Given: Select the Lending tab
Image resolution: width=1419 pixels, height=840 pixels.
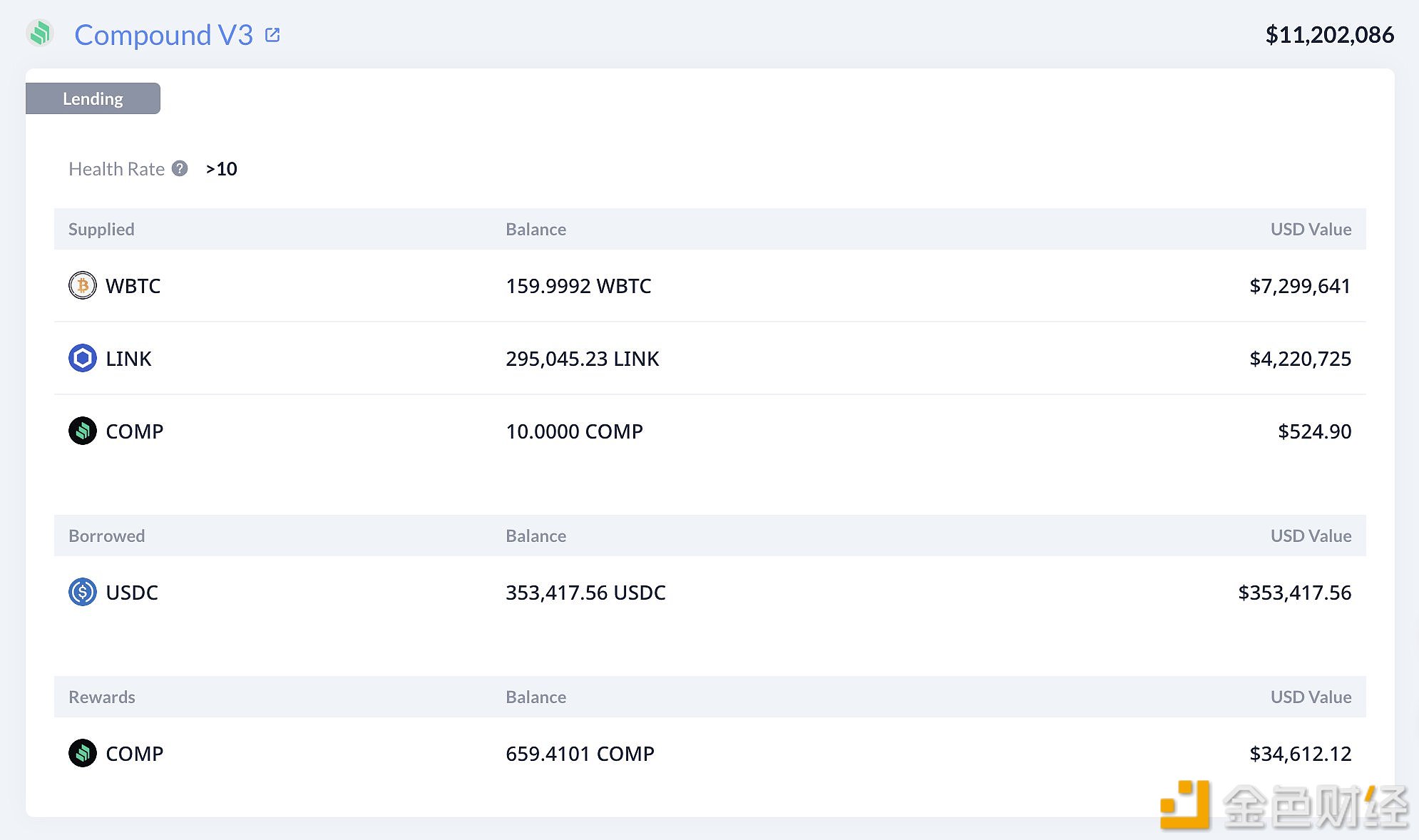Looking at the screenshot, I should tap(93, 98).
